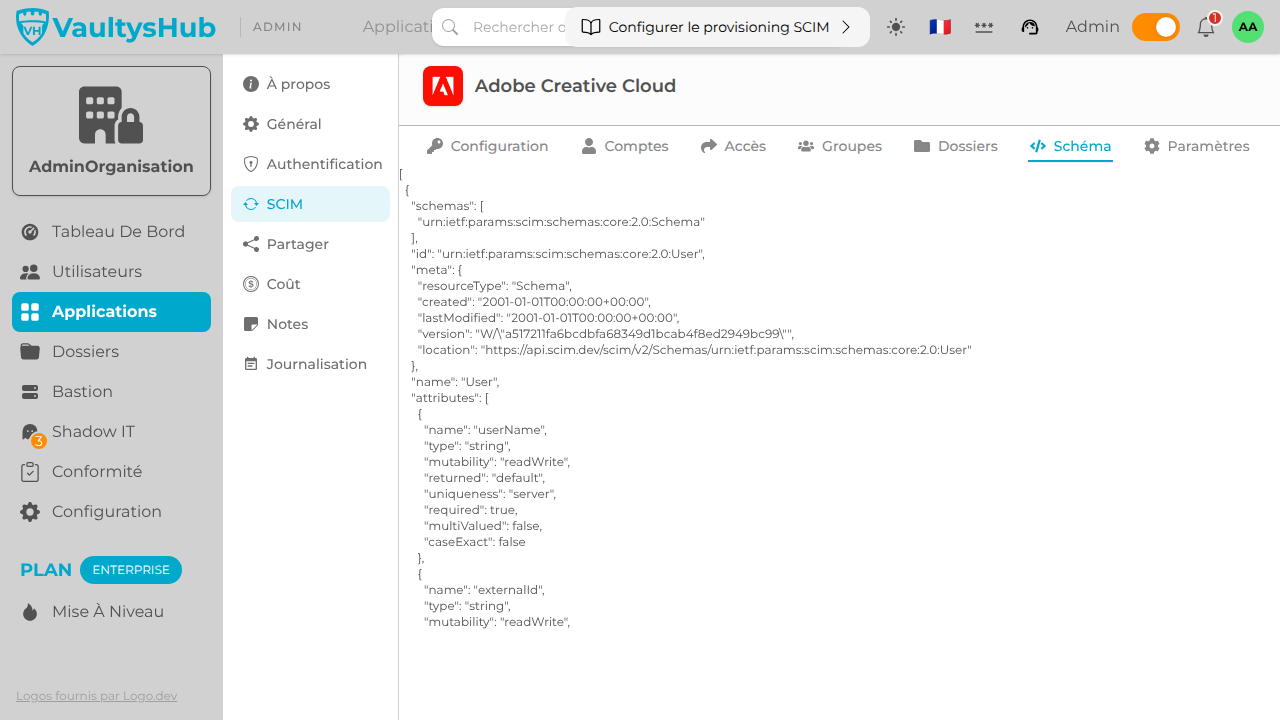The height and width of the screenshot is (720, 1280).
Task: Select the SCIM menu item
Action: [x=310, y=204]
